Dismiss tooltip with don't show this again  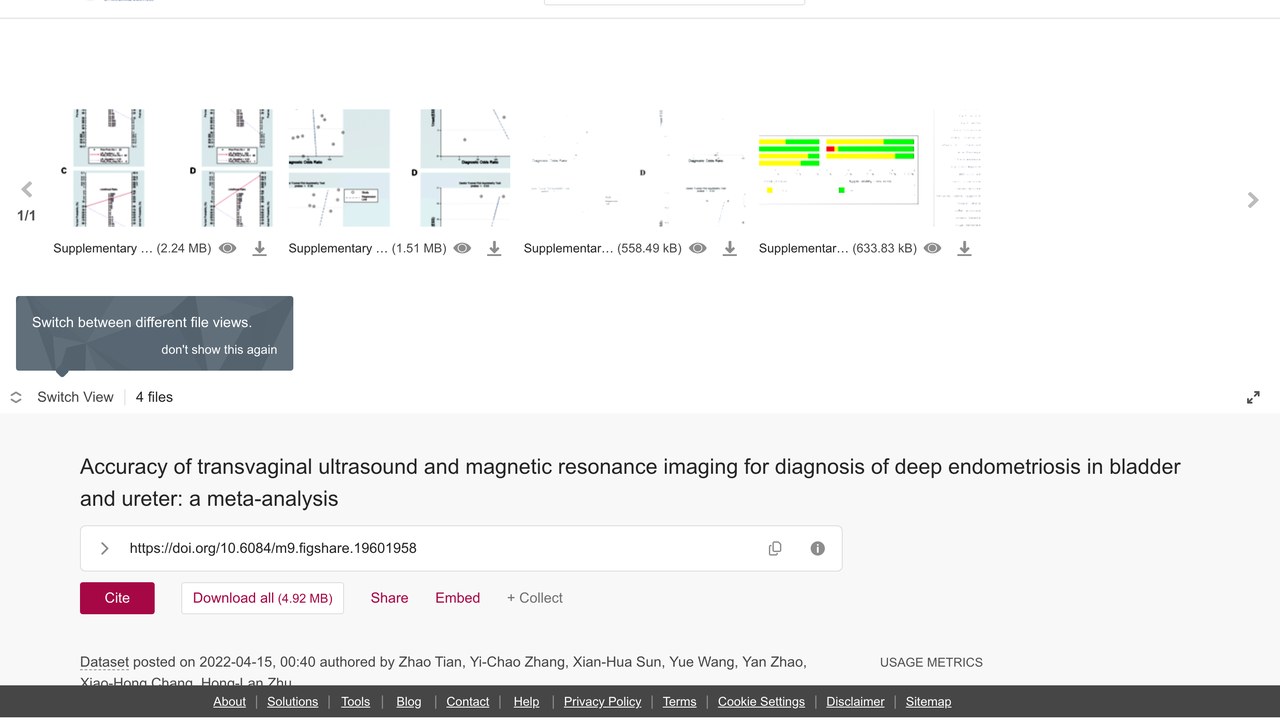[219, 350]
